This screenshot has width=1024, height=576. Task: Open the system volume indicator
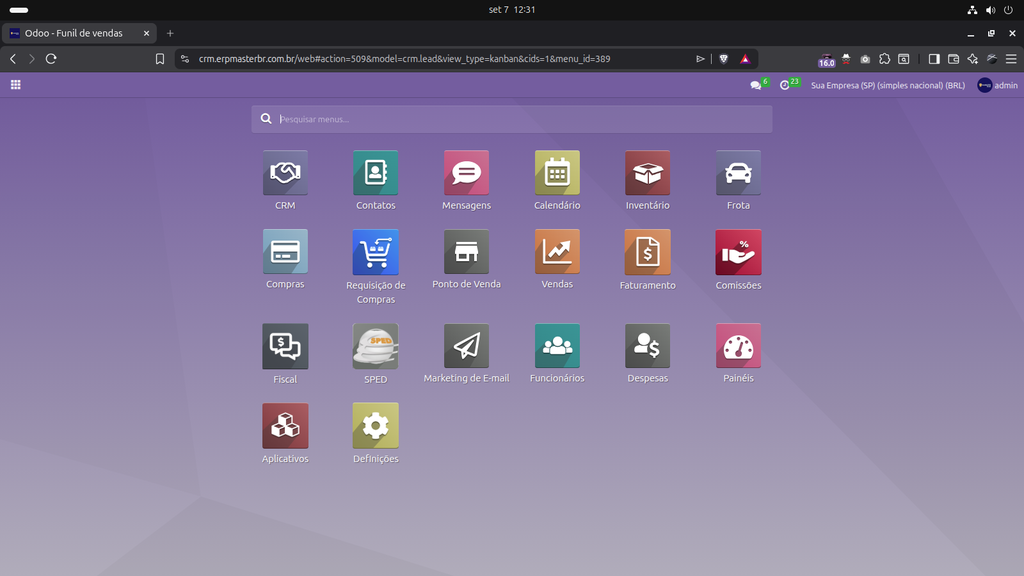click(x=991, y=10)
